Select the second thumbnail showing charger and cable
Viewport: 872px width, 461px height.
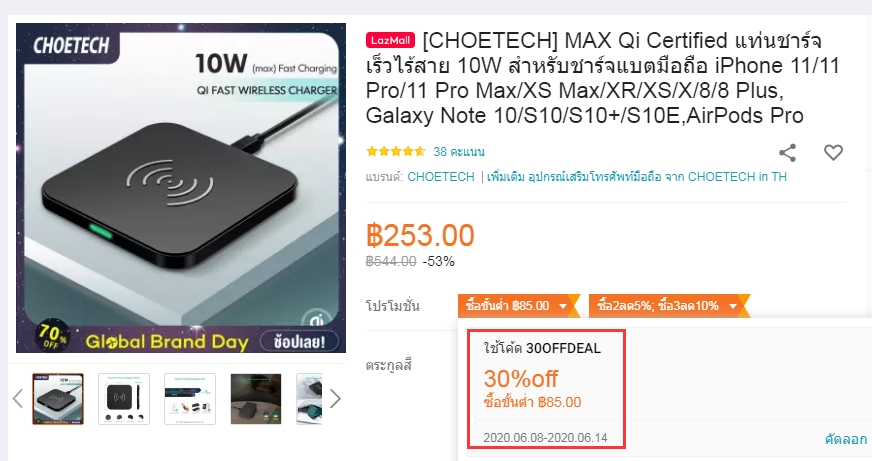pos(124,399)
